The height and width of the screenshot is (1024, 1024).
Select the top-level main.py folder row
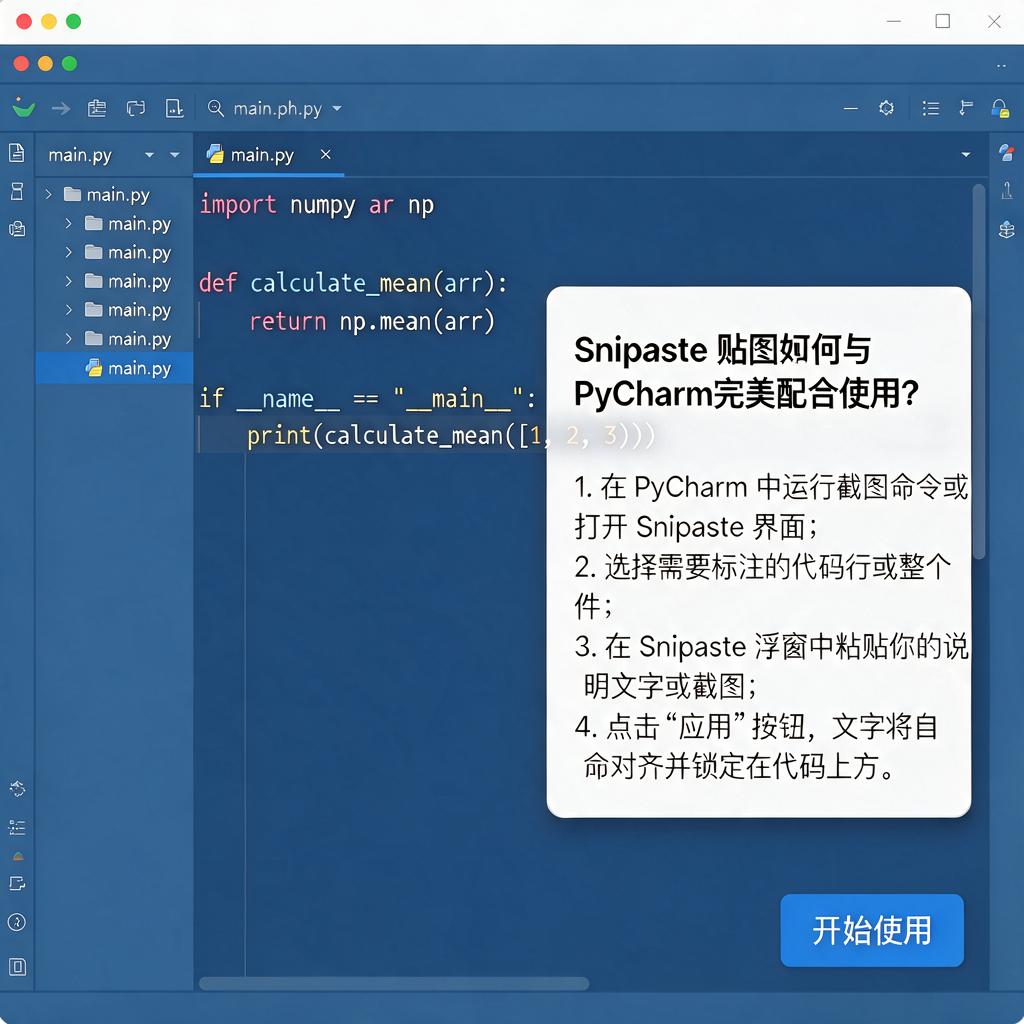(114, 195)
